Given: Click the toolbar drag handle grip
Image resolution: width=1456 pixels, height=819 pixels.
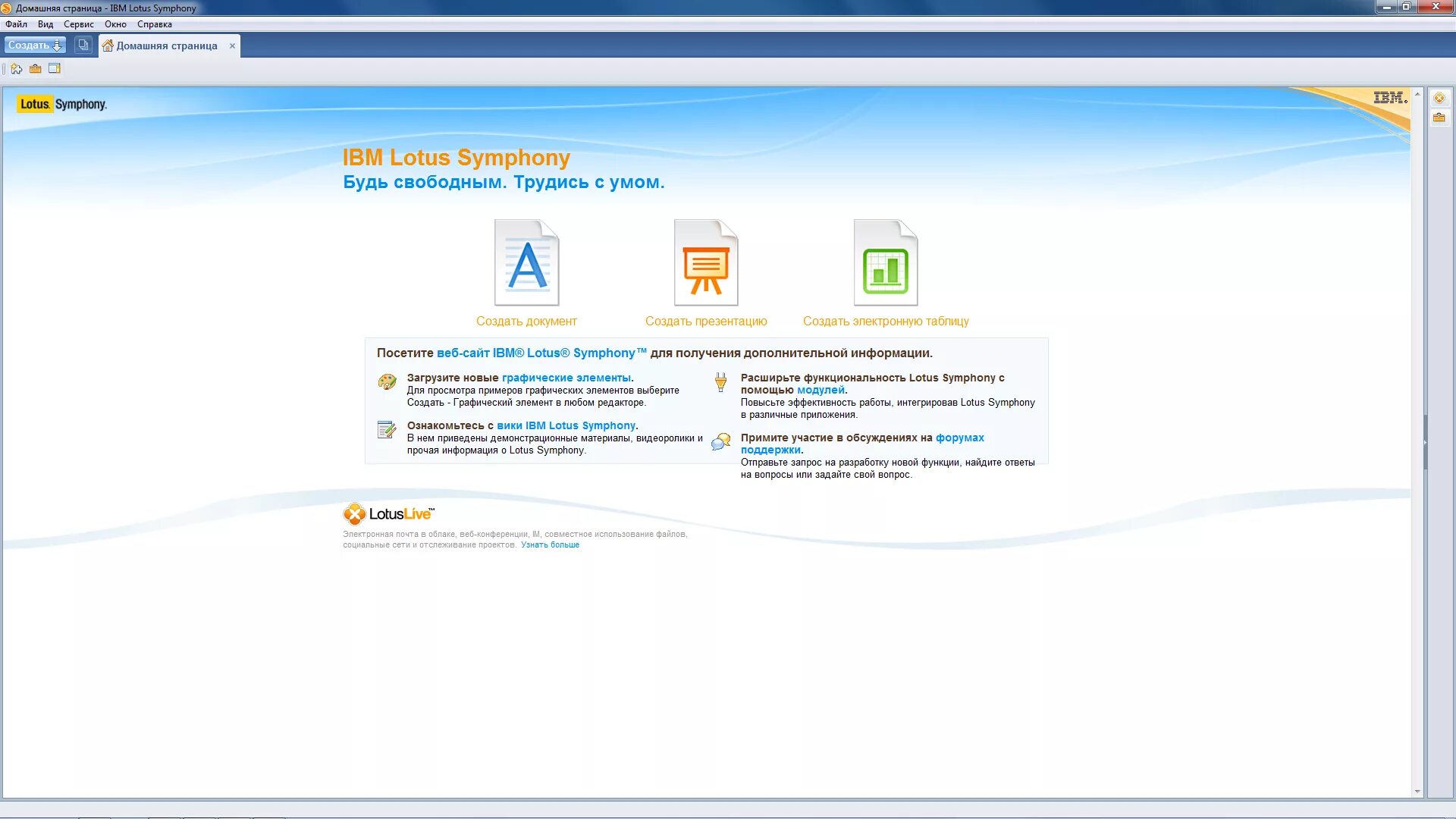Looking at the screenshot, I should coord(5,69).
